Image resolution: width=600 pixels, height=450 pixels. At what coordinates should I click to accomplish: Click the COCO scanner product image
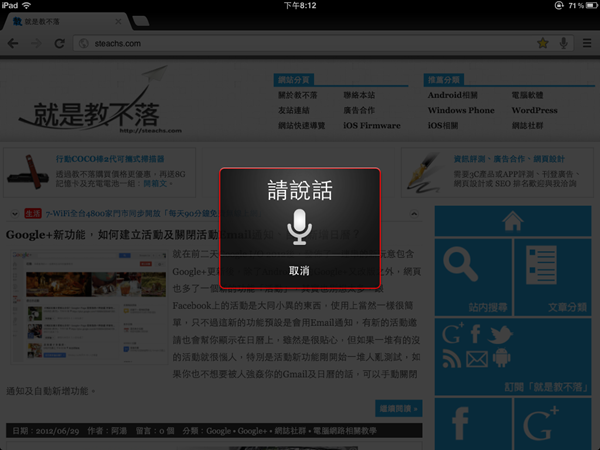point(28,173)
